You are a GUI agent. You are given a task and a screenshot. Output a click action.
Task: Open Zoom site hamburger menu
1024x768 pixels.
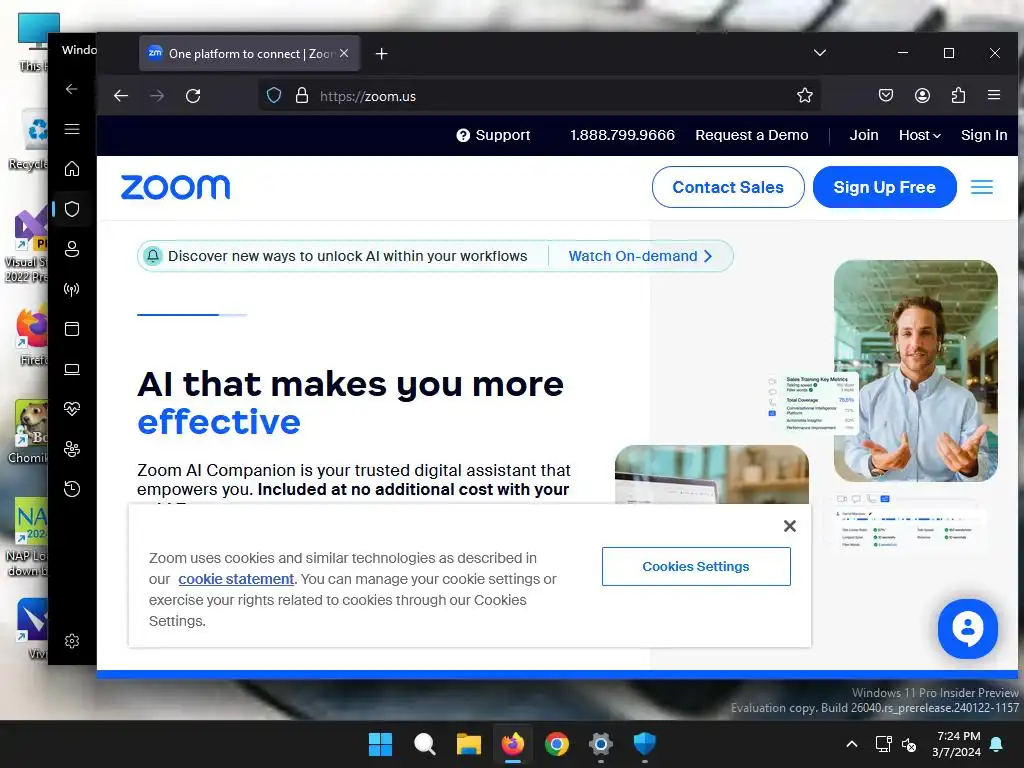[x=982, y=187]
